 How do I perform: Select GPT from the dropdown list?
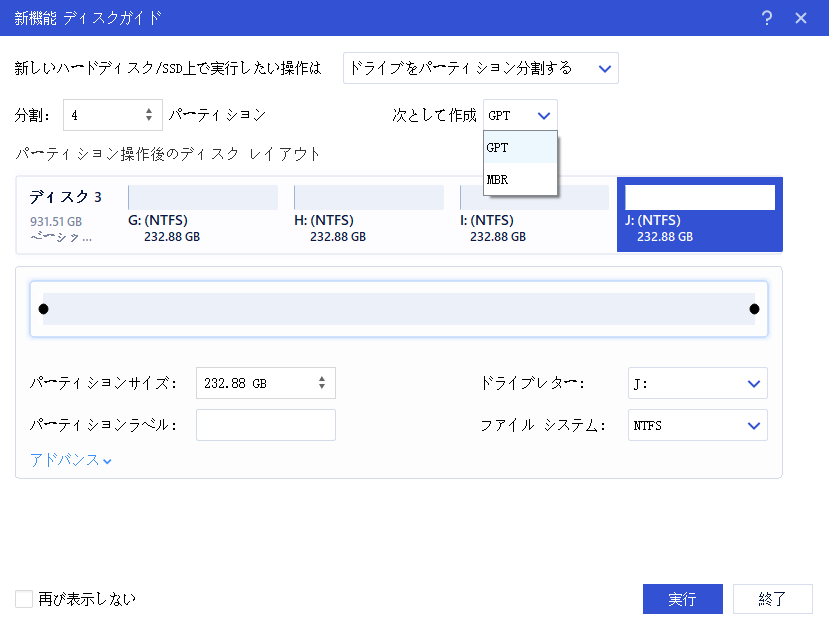click(520, 147)
